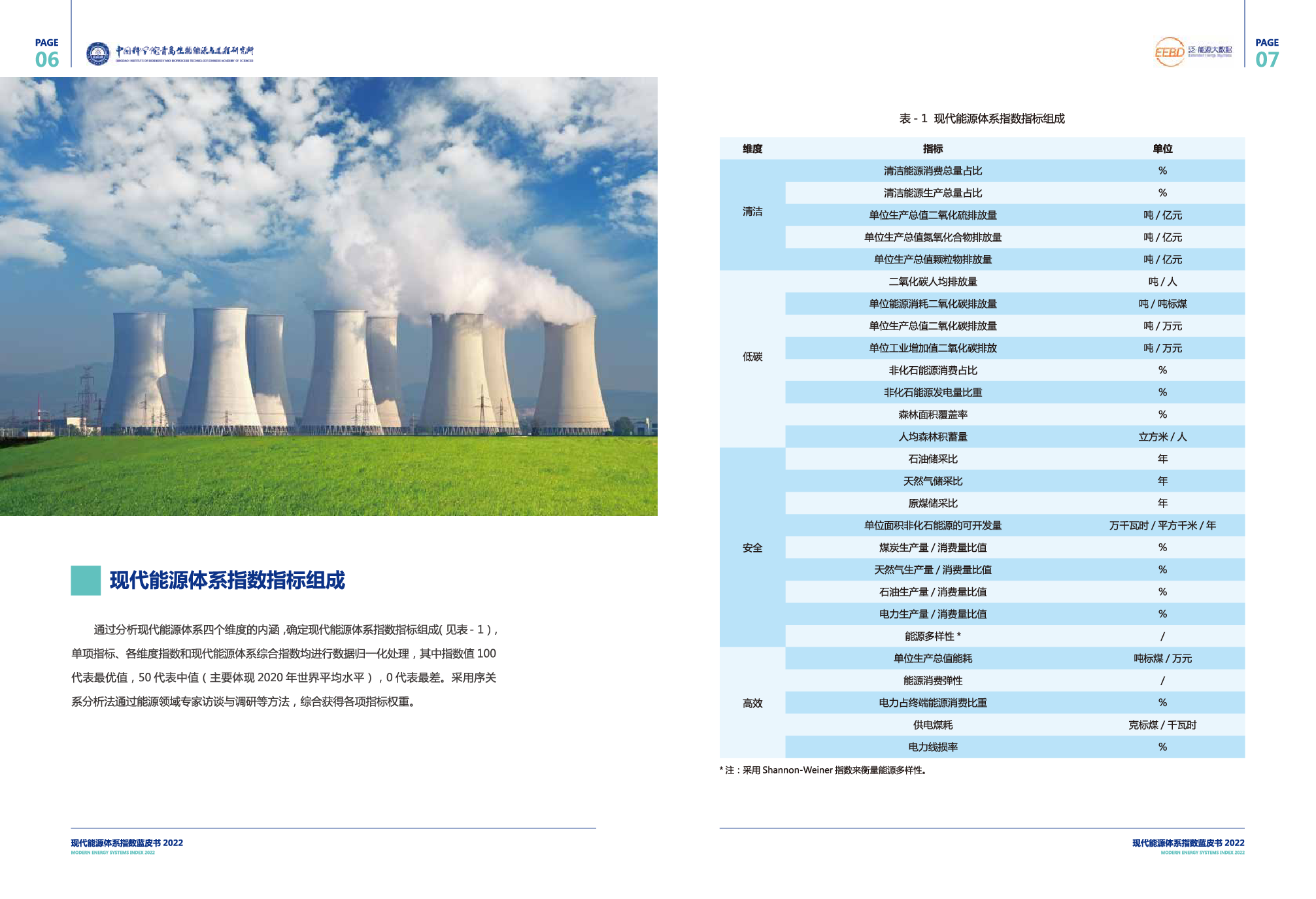Click the row 清洁能源生产总量占比
The image size is (1316, 899).
(x=1015, y=193)
